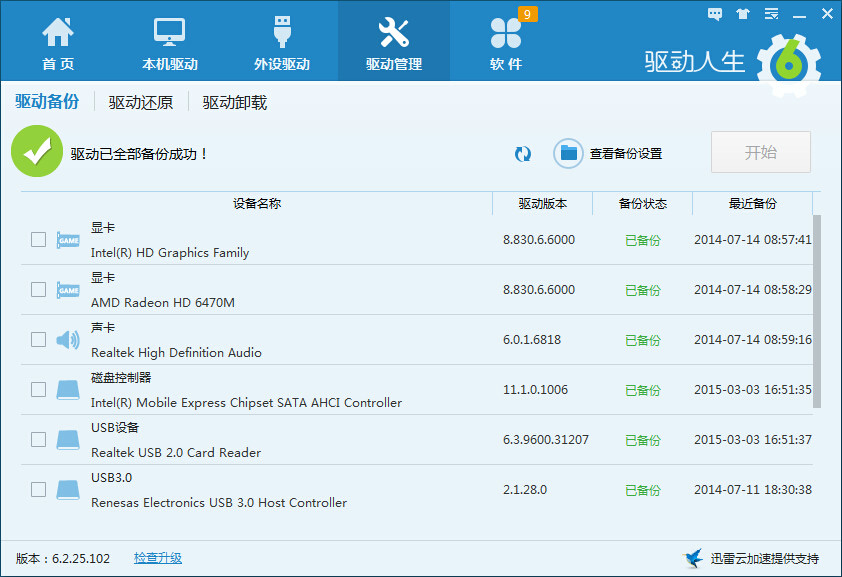Click the AMD Radeon graphics card icon

click(x=68, y=290)
